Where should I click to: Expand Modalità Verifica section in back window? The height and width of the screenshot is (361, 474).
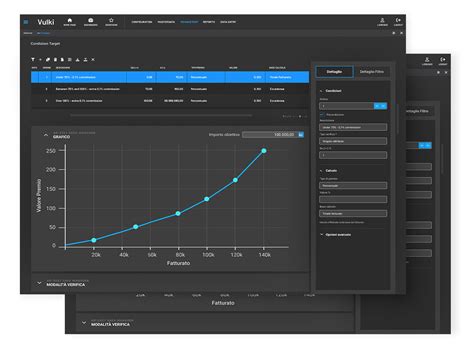point(84,323)
